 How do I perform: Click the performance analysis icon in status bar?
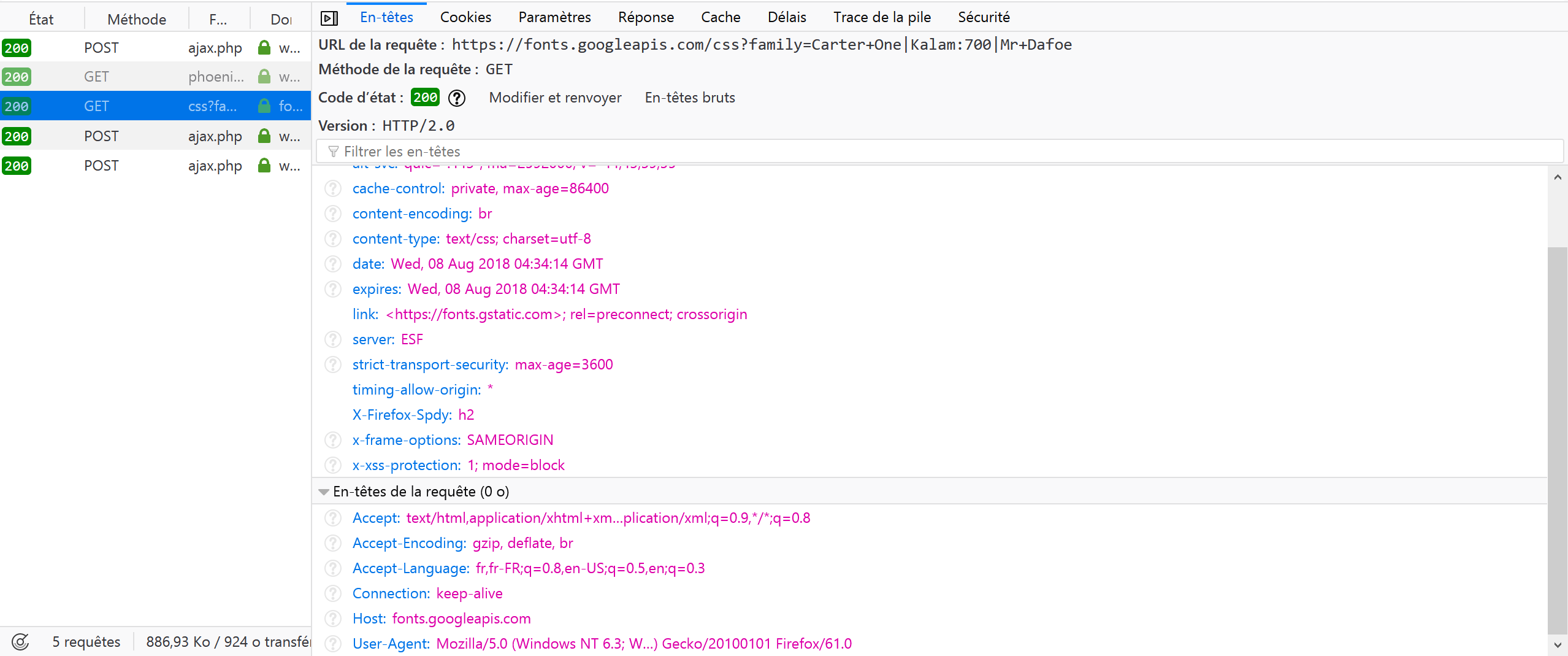click(20, 642)
